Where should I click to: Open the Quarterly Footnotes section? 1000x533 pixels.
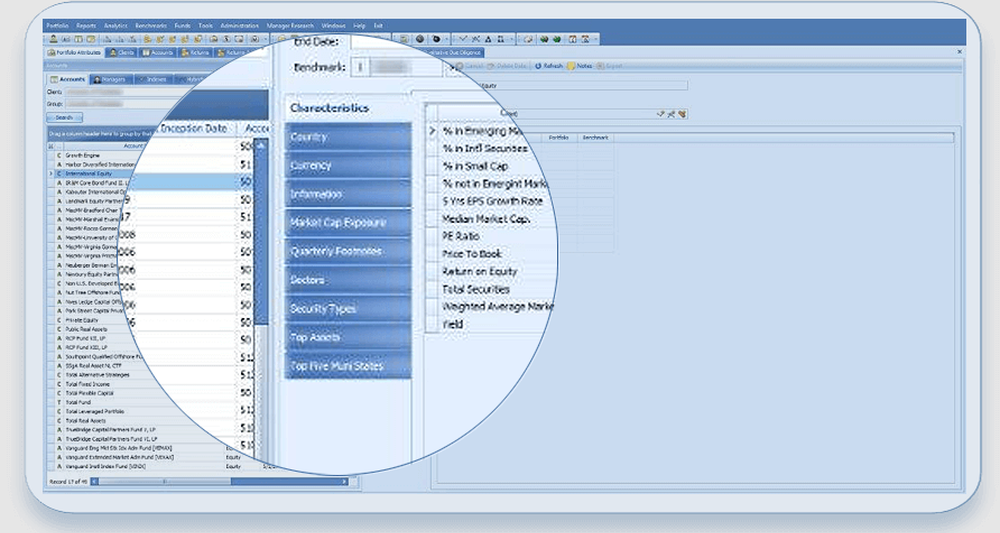[348, 252]
